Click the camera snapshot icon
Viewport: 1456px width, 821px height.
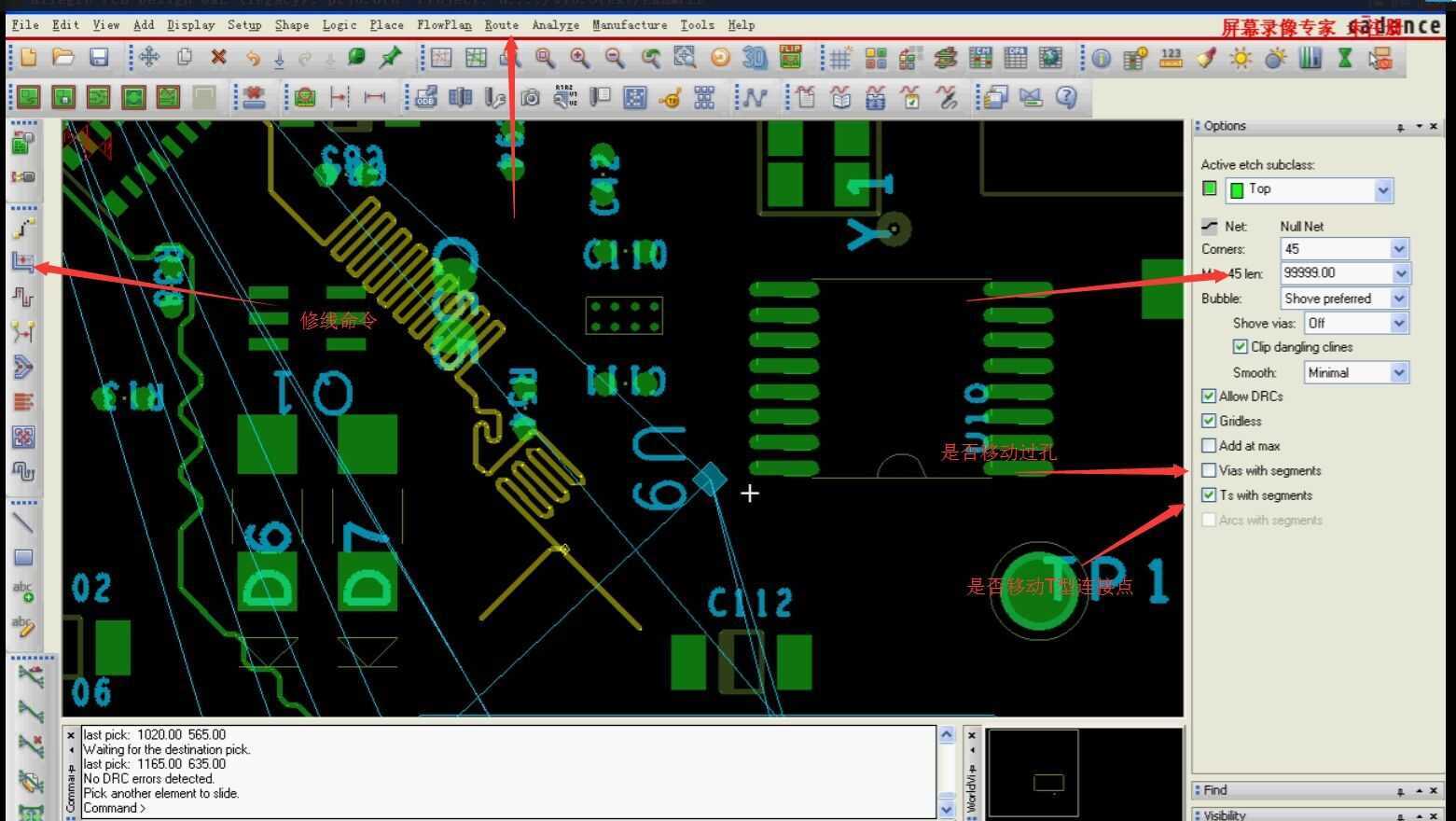click(x=530, y=97)
